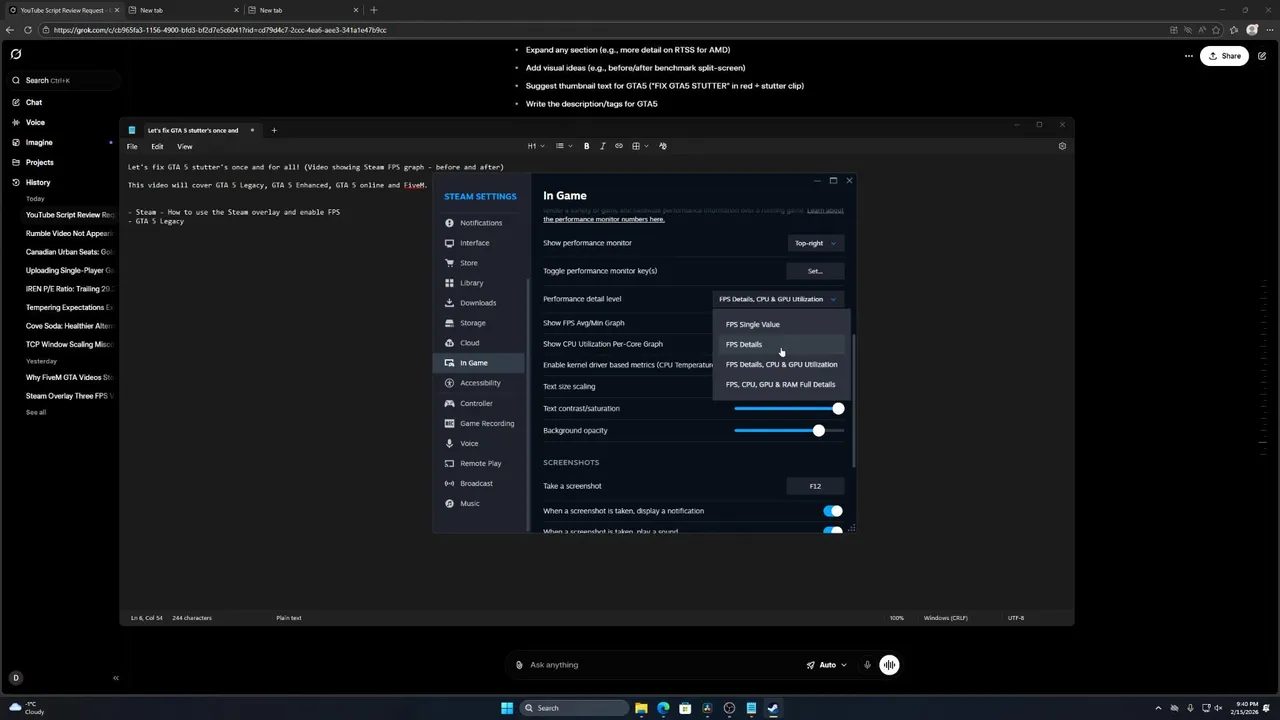Open Grok Voice in sidebar
Viewport: 1280px width, 720px height.
pyautogui.click(x=35, y=122)
